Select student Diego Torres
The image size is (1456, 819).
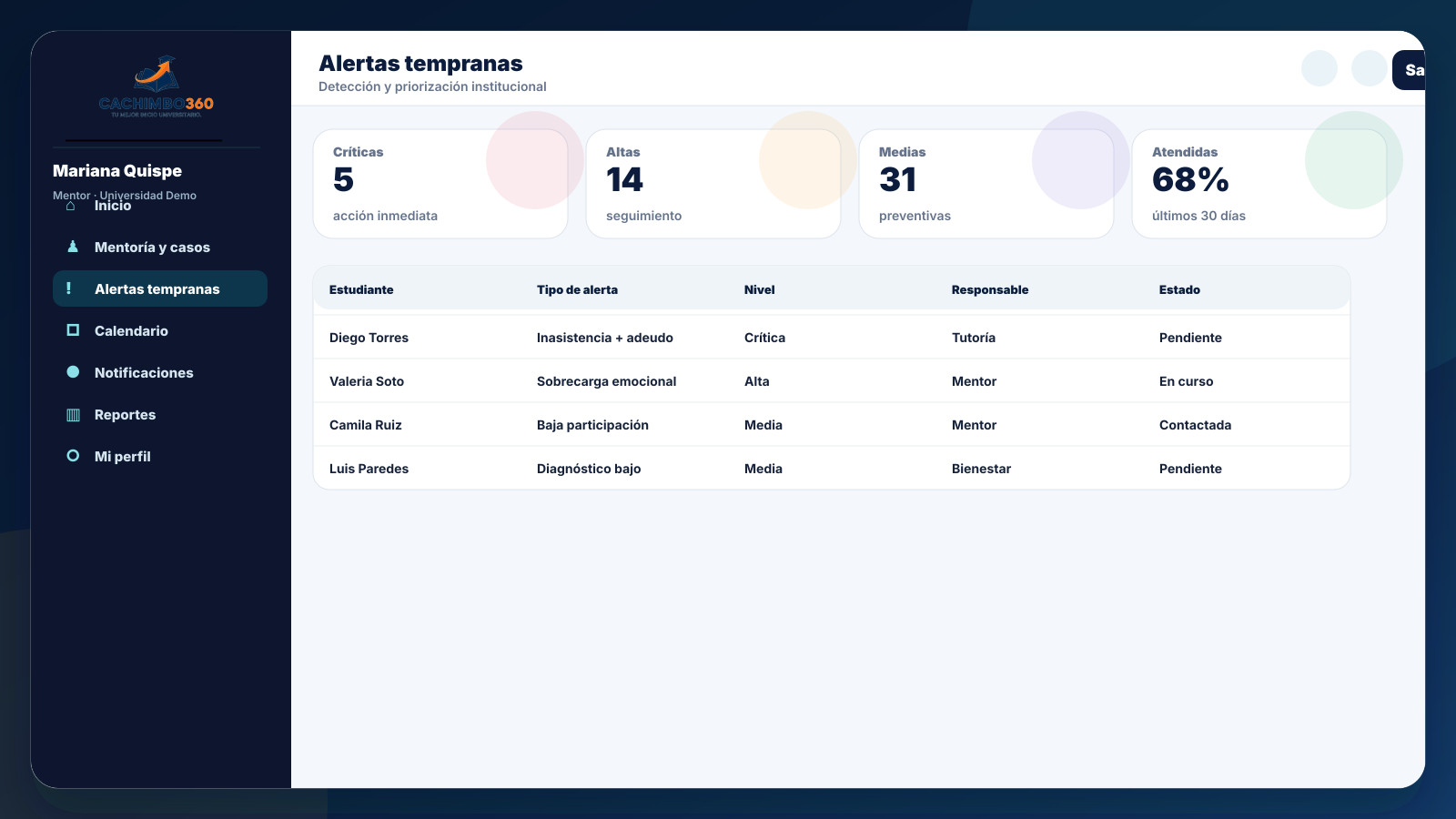click(369, 338)
